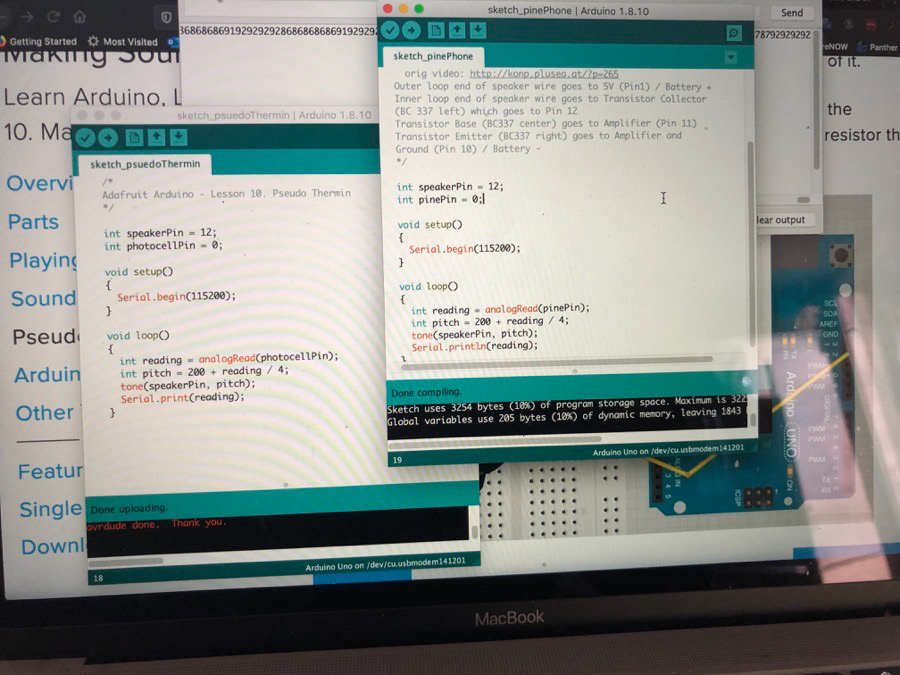Open the tab menu arrow in sketch_pinePhone
Image resolution: width=900 pixels, height=675 pixels.
point(731,57)
